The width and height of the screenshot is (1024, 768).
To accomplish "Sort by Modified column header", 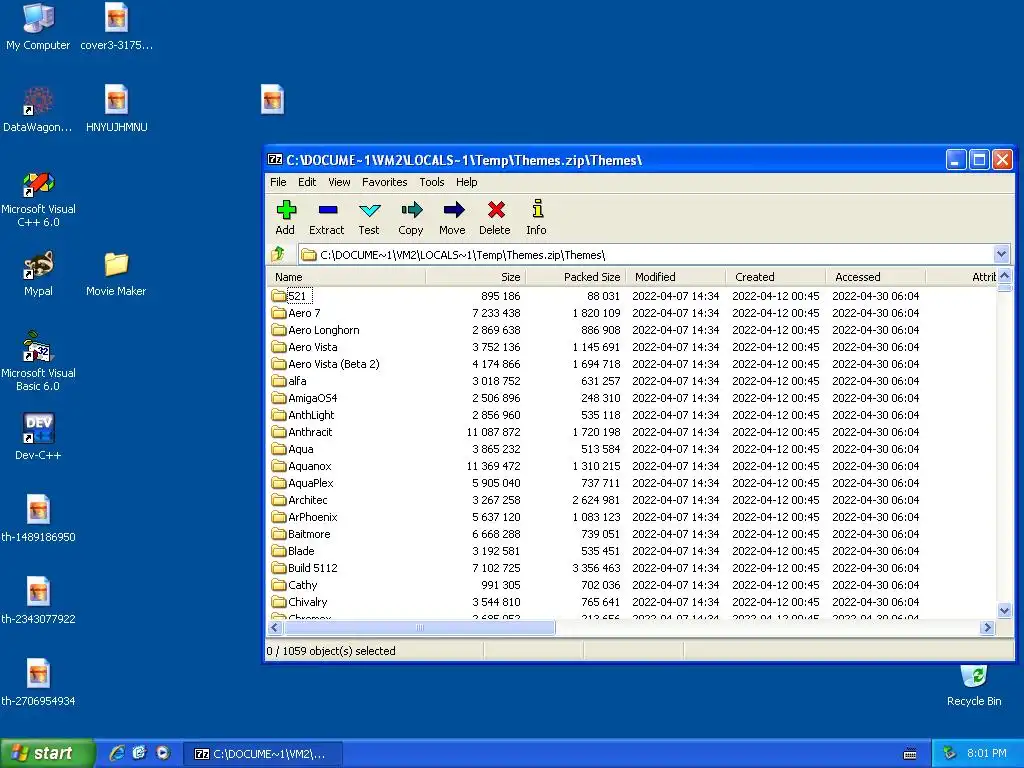I will (675, 277).
